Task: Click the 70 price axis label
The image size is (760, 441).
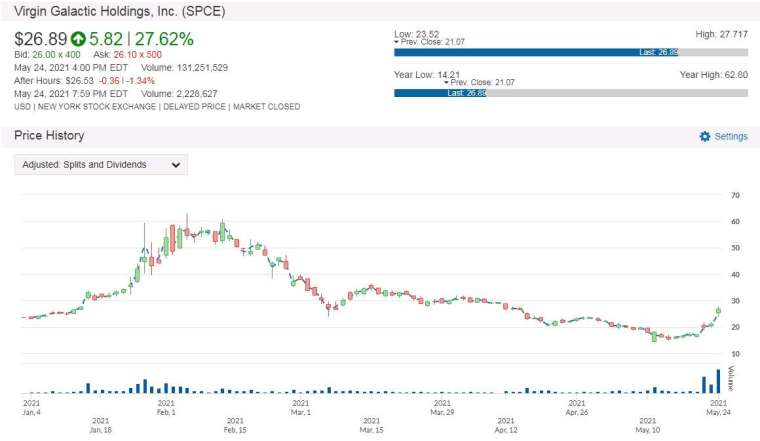Action: click(x=735, y=195)
